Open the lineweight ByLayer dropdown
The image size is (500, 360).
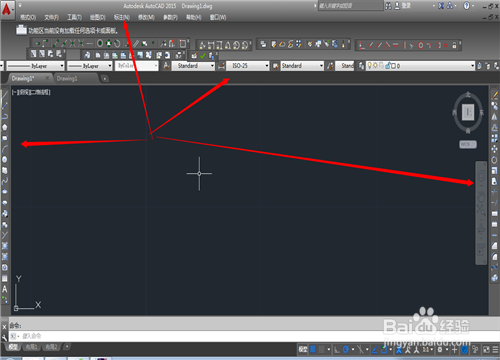[x=89, y=66]
